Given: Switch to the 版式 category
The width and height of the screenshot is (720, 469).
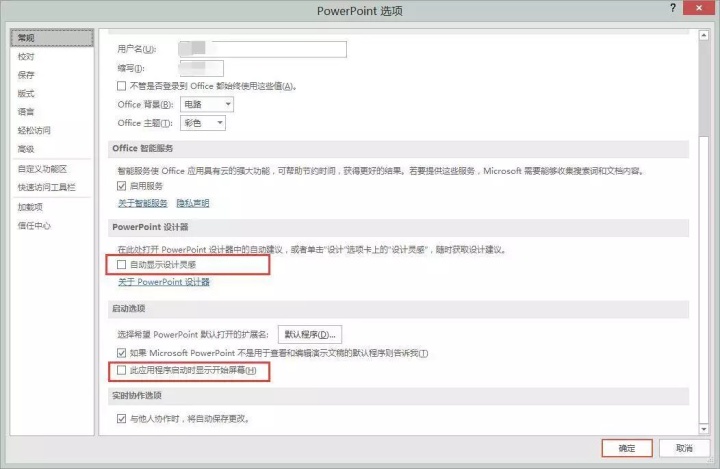Looking at the screenshot, I should click(x=26, y=94).
